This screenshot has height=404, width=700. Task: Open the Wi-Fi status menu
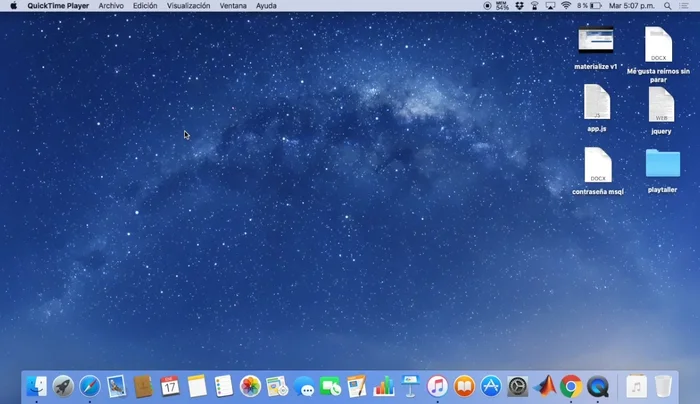point(566,6)
